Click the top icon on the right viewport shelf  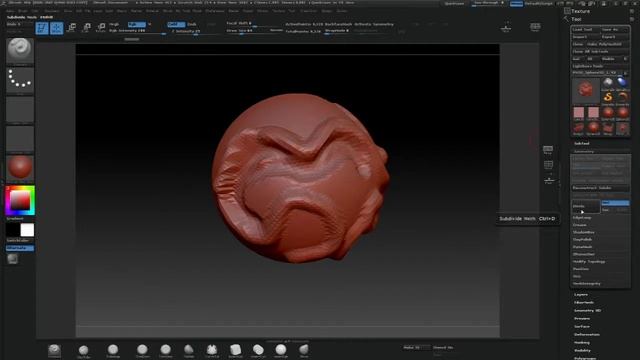548,150
